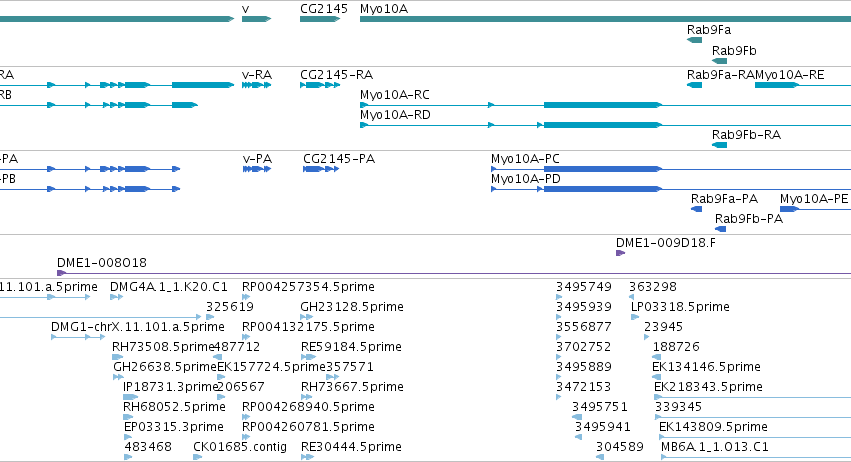Select the Myo10A-PC protein label
The image size is (851, 462).
pyautogui.click(x=525, y=159)
